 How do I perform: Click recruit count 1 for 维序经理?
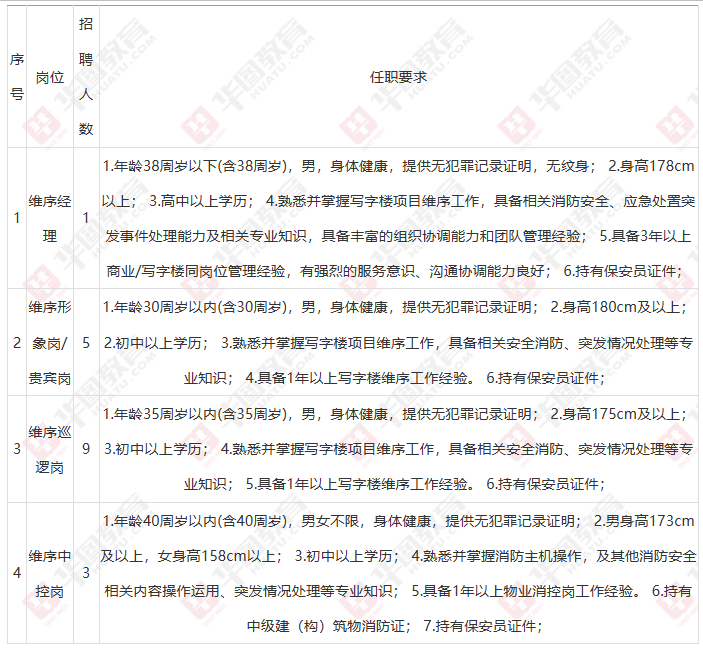point(86,218)
